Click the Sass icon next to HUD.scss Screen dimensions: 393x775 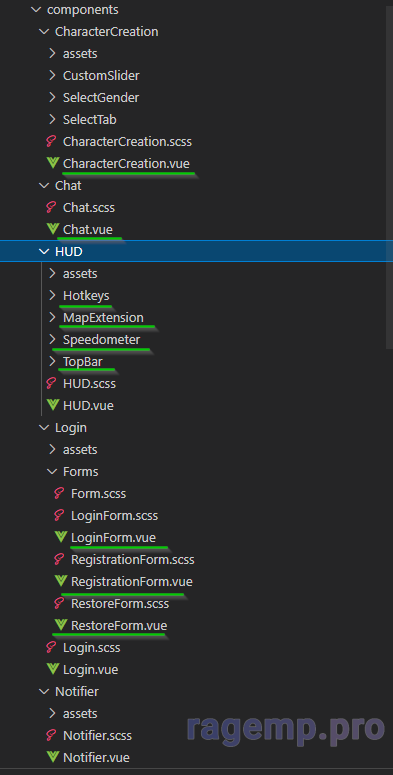(51, 384)
